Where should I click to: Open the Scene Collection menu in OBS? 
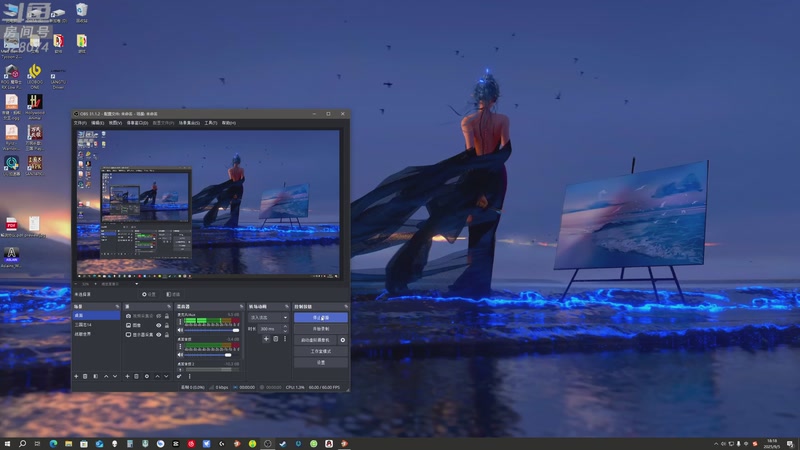tap(189, 123)
